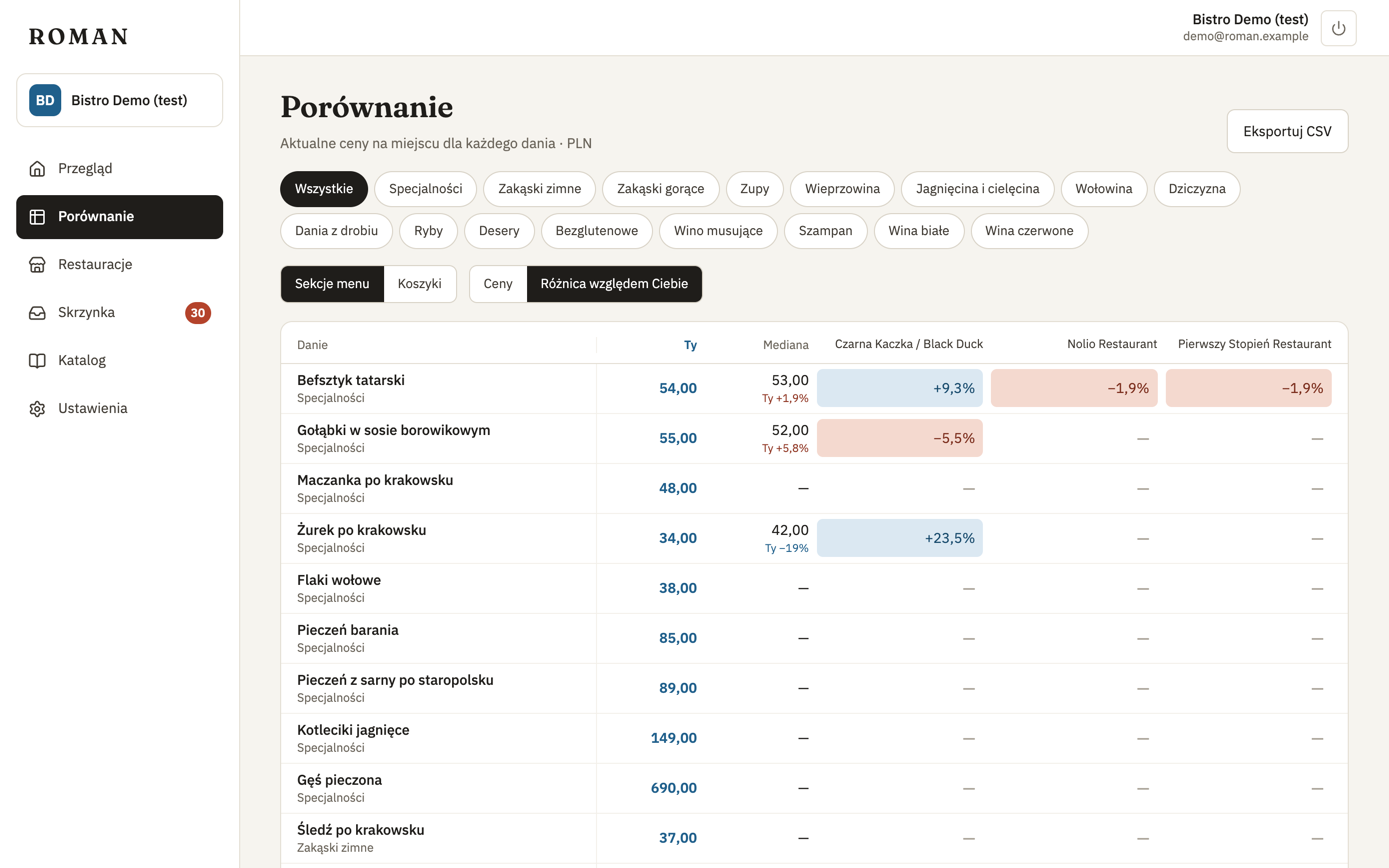Open the Katalog section

point(119,360)
